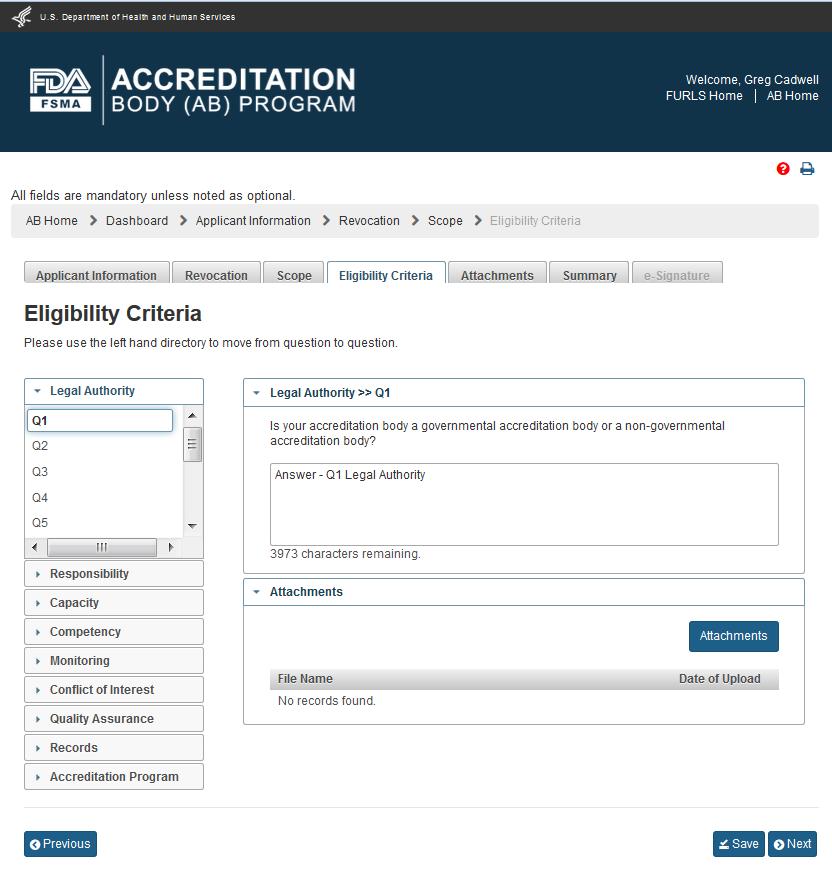Switch to the Attachments tab
This screenshot has width=832, height=883.
pos(497,275)
